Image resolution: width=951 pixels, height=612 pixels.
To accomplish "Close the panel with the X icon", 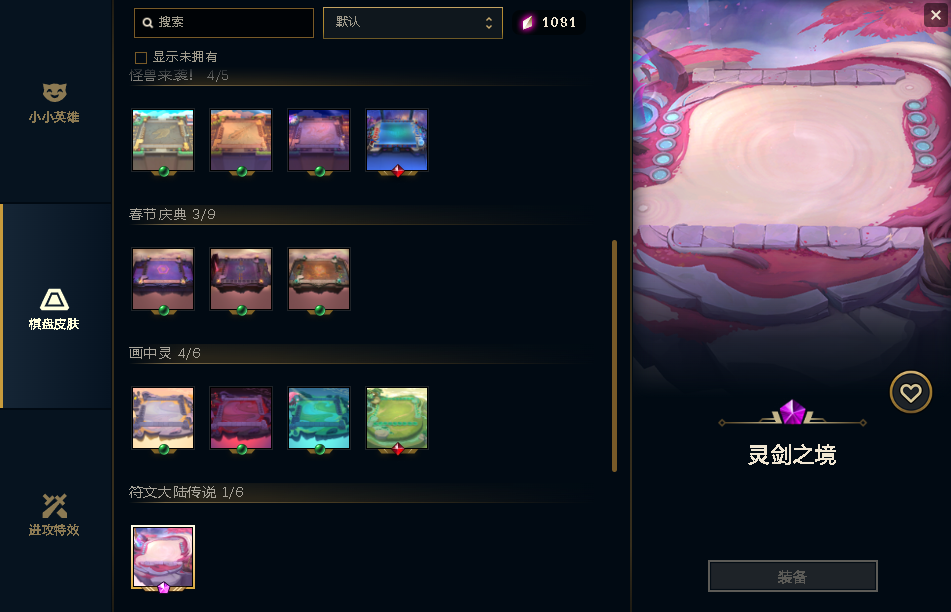I will [936, 15].
